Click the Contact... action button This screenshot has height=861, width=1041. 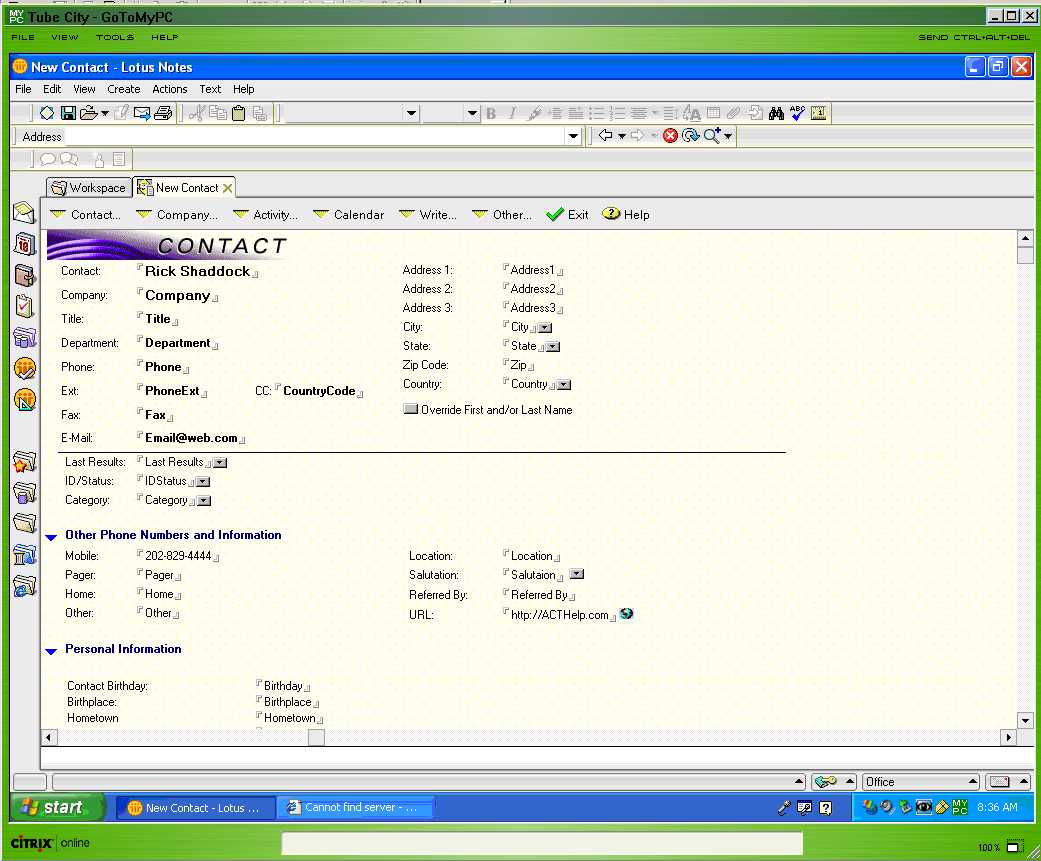point(86,214)
